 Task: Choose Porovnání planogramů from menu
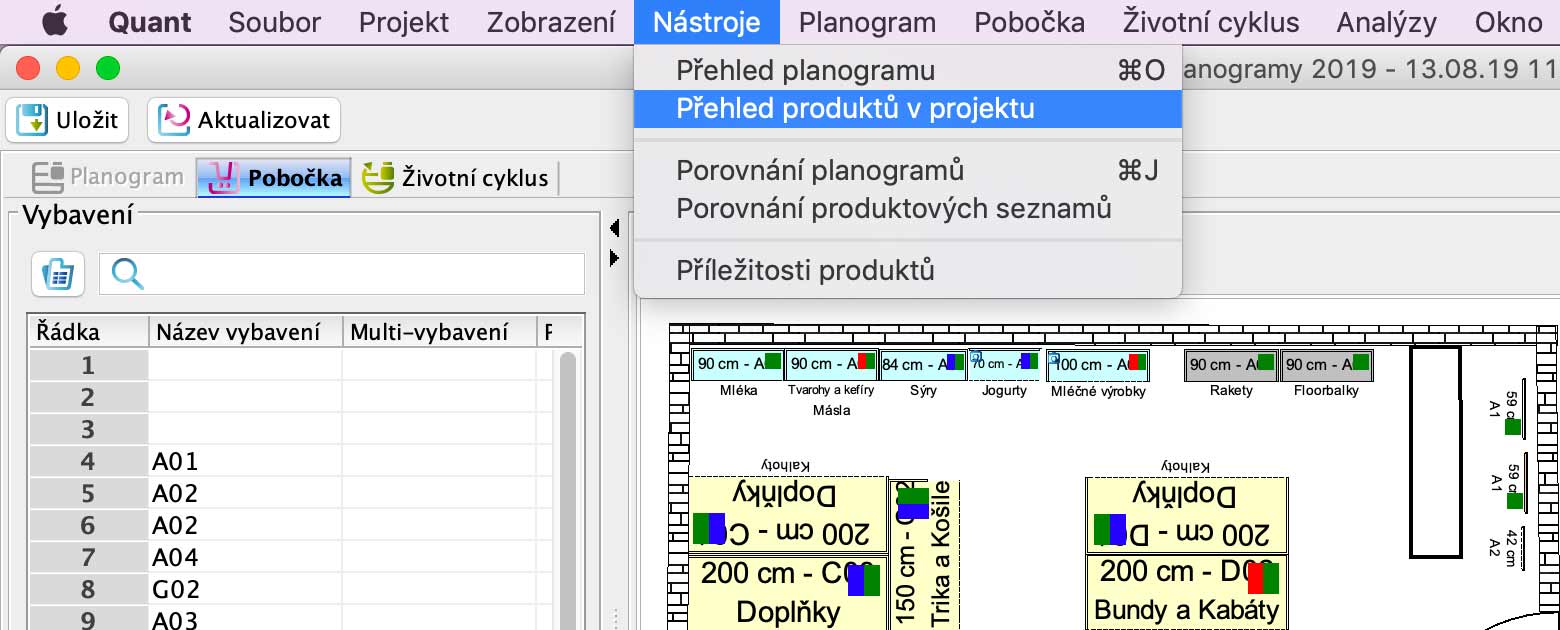tap(820, 170)
